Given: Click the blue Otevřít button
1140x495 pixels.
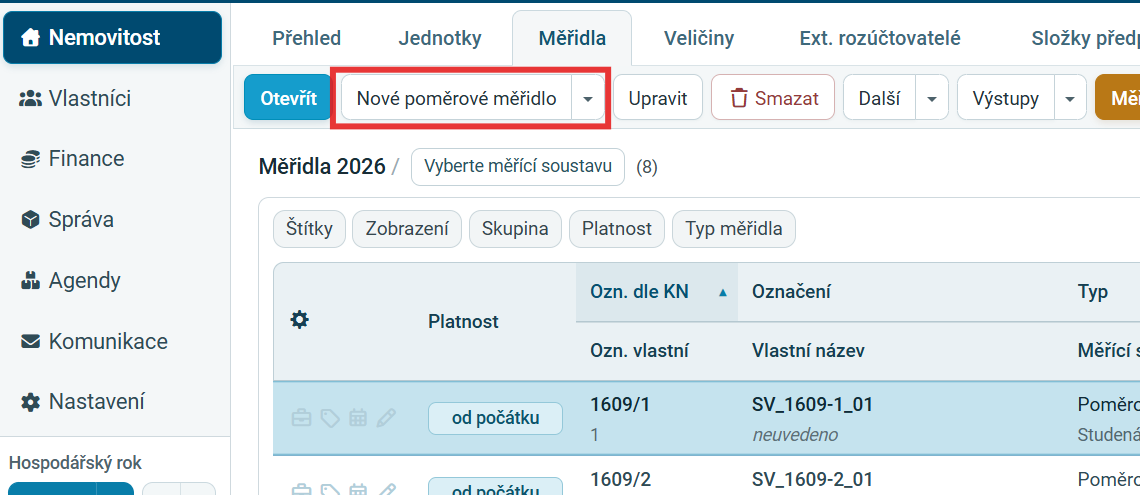Looking at the screenshot, I should click(287, 97).
